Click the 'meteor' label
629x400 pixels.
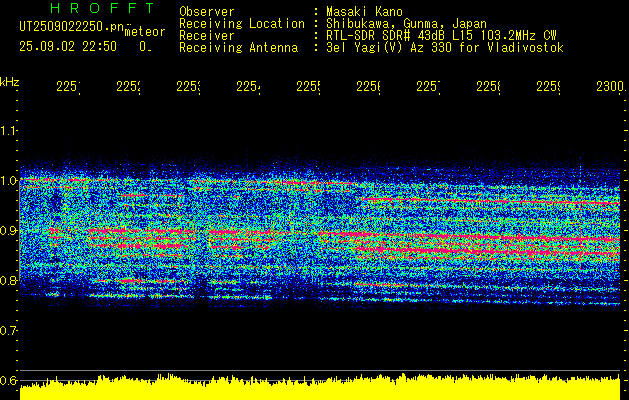(145, 32)
